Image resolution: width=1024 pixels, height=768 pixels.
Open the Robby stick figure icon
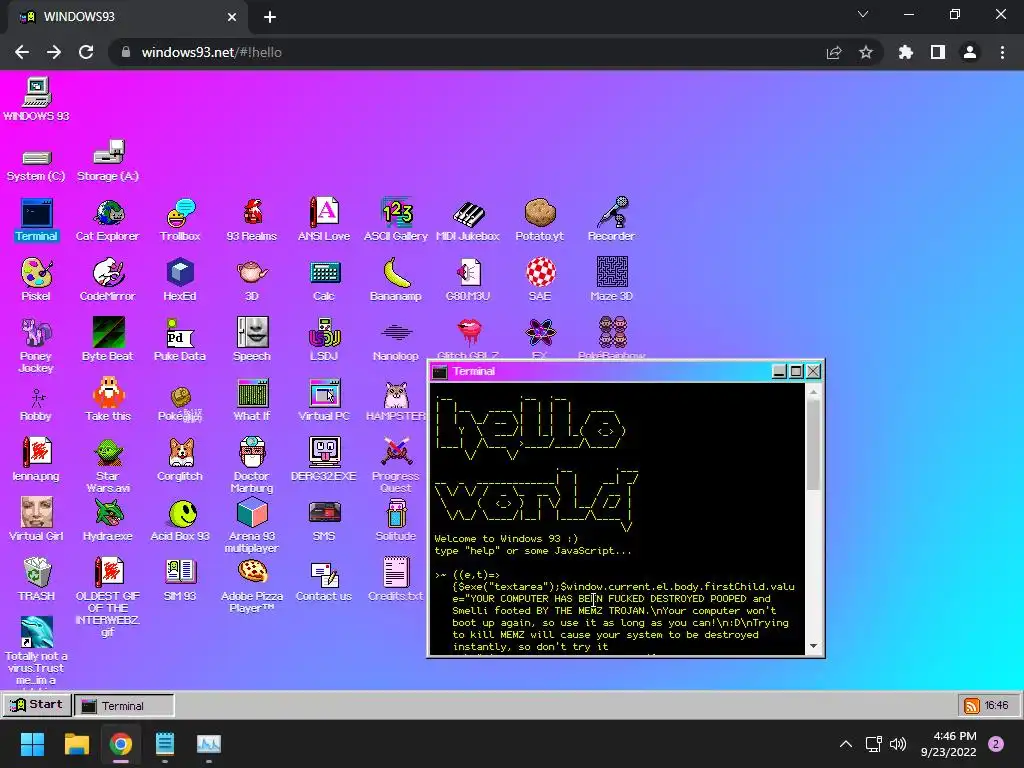click(37, 398)
